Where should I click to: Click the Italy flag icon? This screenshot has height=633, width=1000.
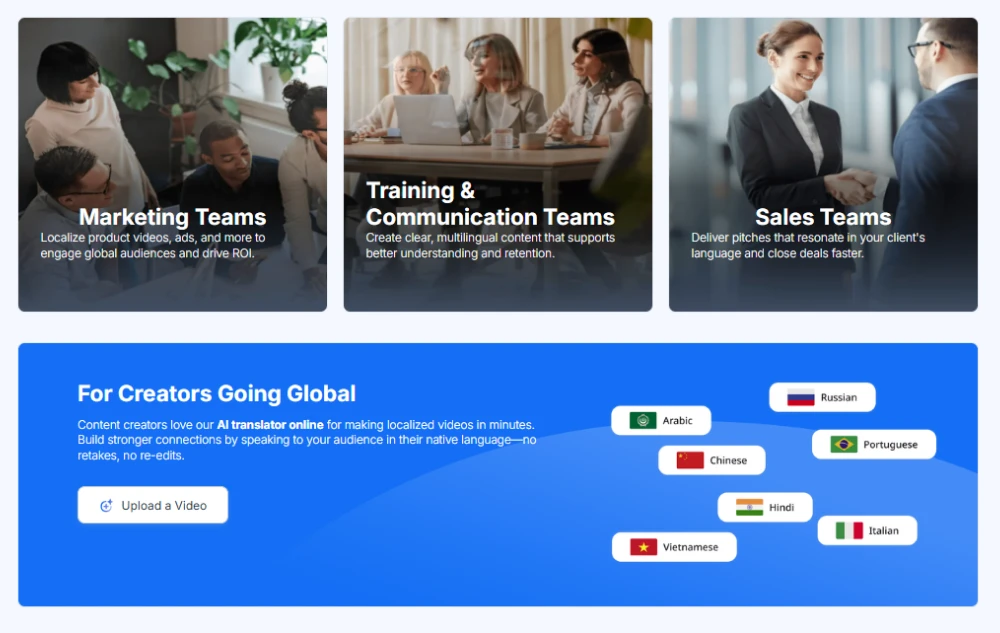[x=849, y=530]
